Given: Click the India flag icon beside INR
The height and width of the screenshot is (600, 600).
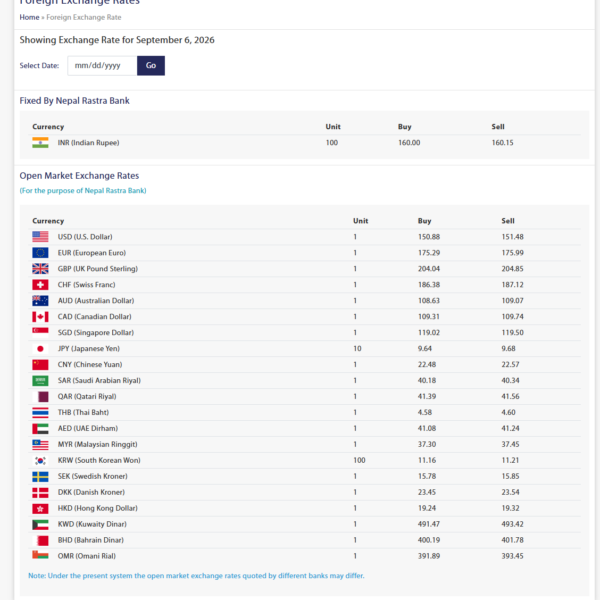Looking at the screenshot, I should pos(40,143).
